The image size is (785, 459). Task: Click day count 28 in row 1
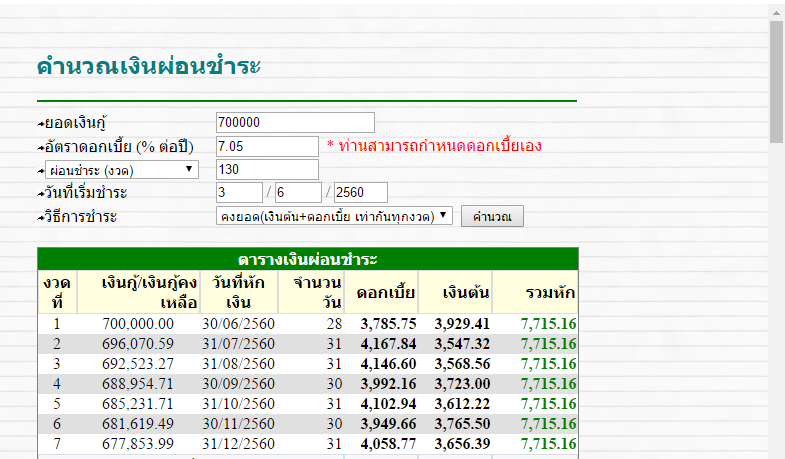(334, 324)
